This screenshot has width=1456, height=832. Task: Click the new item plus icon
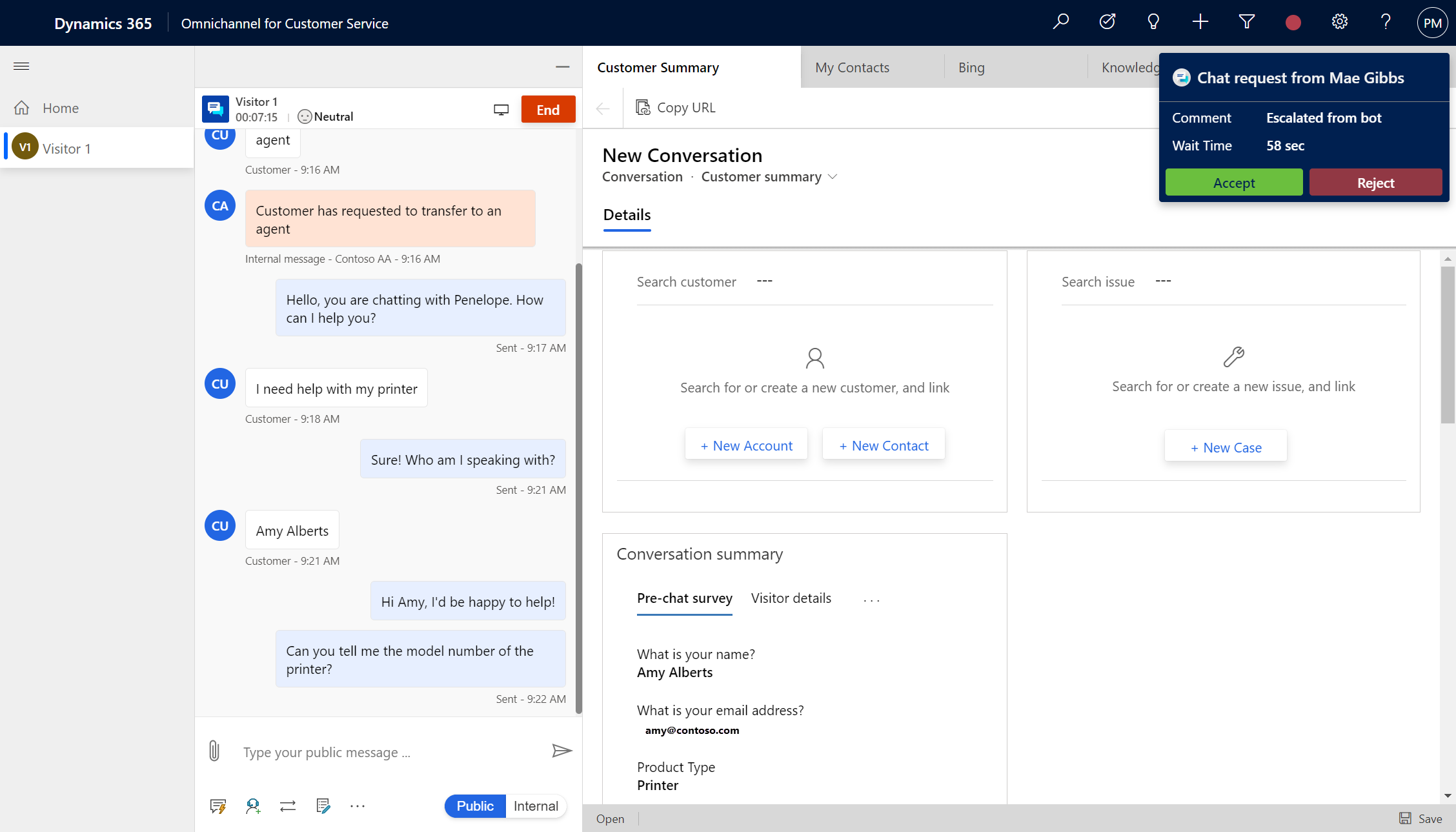click(1200, 22)
